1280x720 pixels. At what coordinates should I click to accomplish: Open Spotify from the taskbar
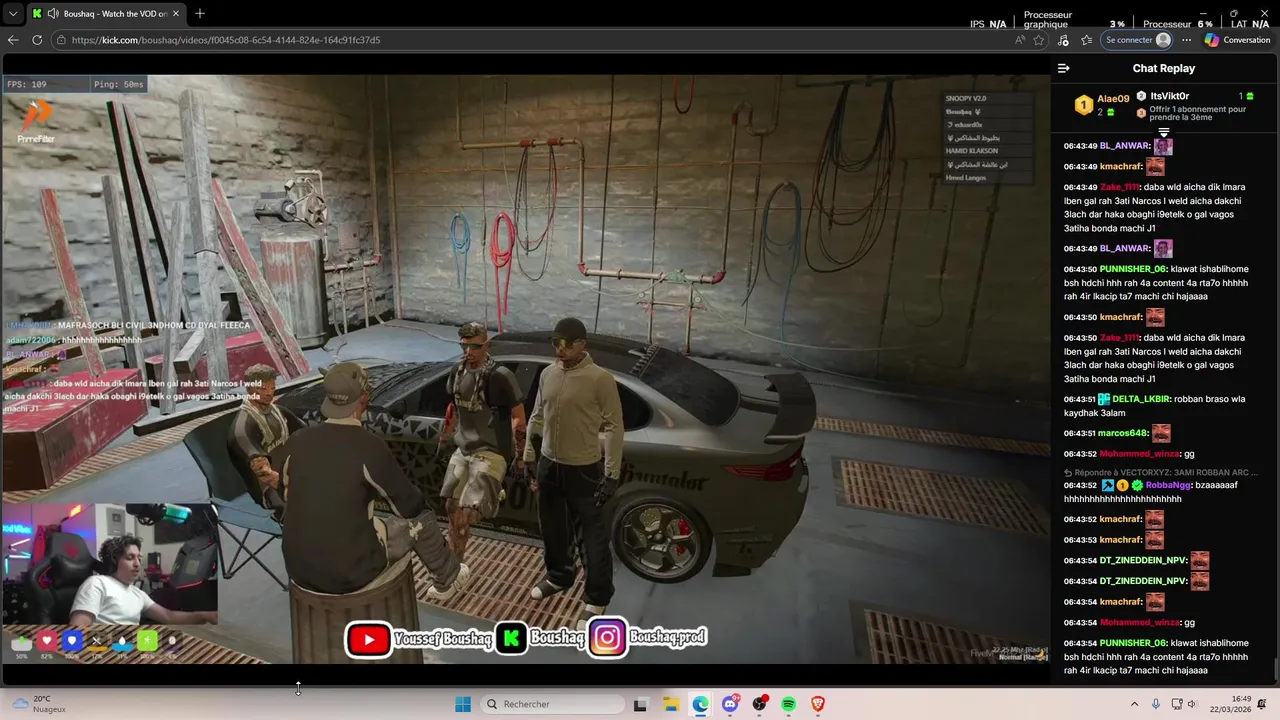point(789,704)
